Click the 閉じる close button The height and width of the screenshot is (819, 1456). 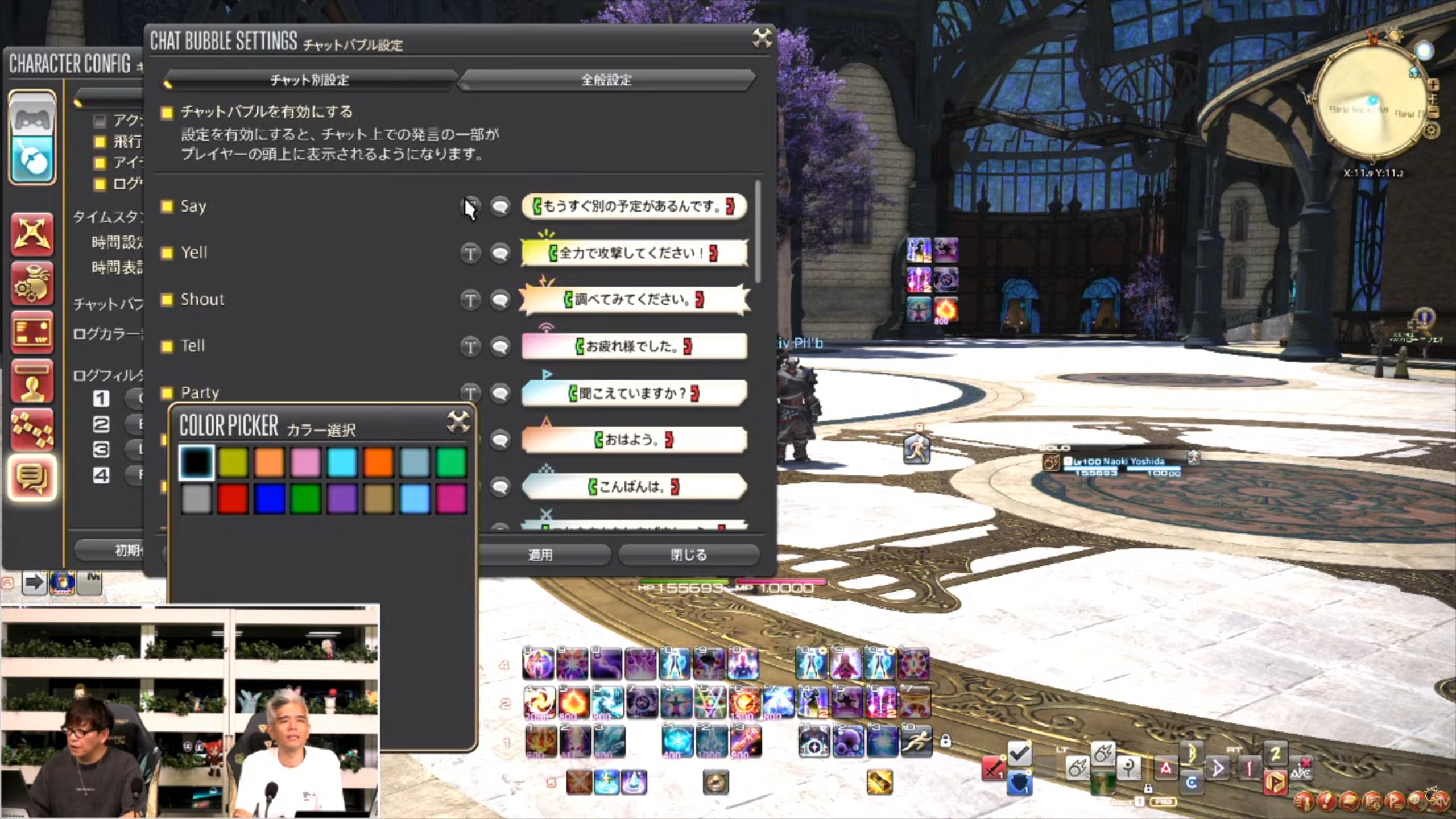[x=688, y=555]
